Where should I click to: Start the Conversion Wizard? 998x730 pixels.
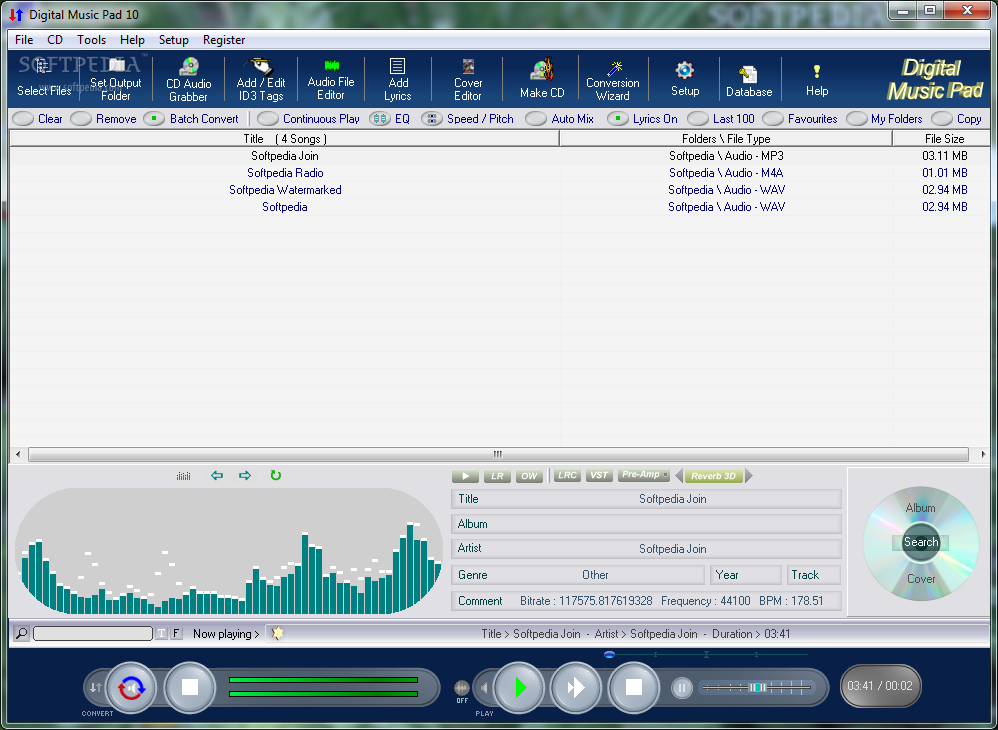[612, 80]
